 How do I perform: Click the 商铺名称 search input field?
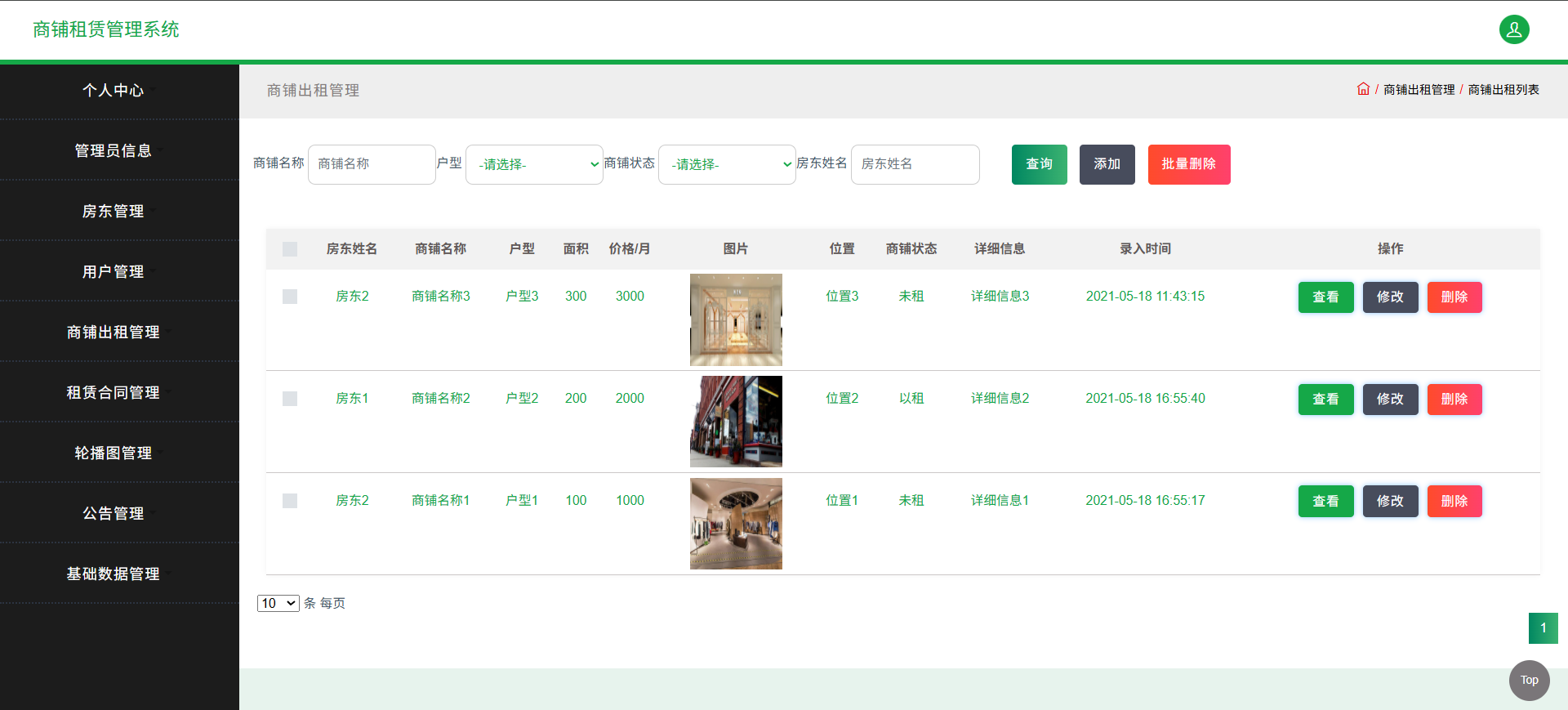(372, 164)
